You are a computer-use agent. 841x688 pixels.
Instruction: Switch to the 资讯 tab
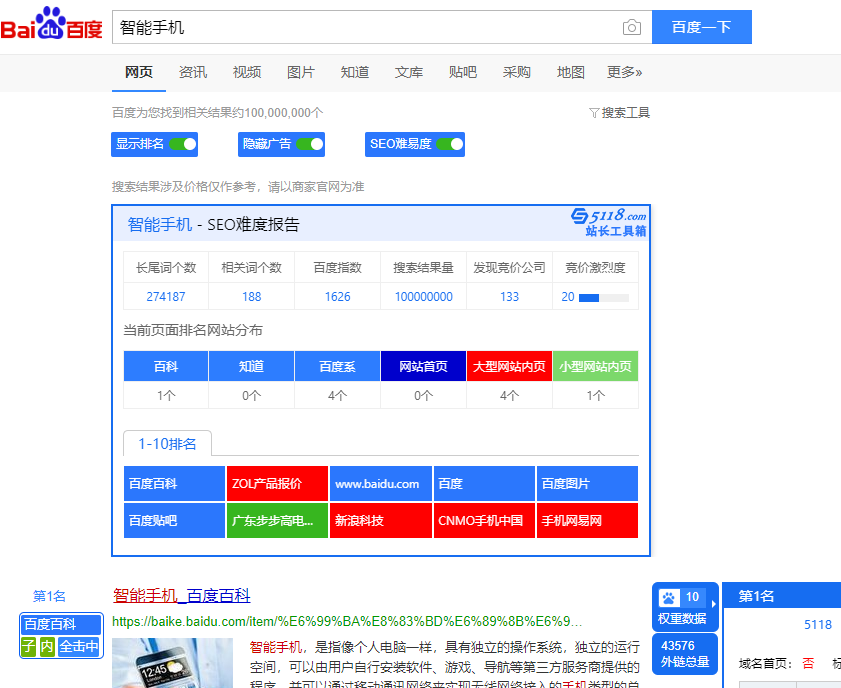pos(193,72)
